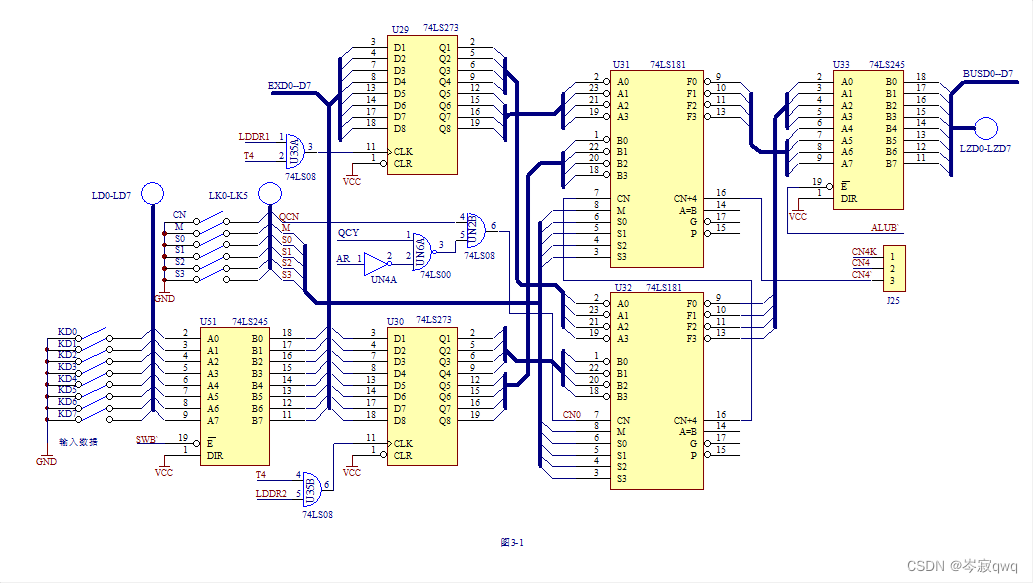The image size is (1033, 583).
Task: Select the CN0 label near U32
Action: [572, 415]
